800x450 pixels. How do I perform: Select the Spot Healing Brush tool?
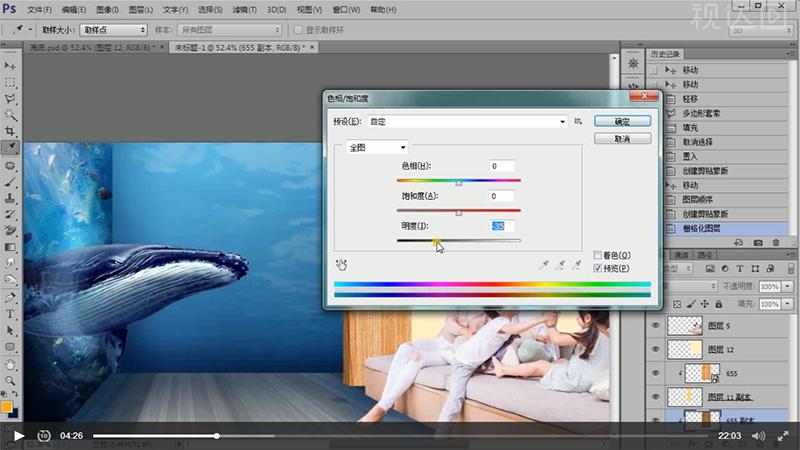[10, 166]
